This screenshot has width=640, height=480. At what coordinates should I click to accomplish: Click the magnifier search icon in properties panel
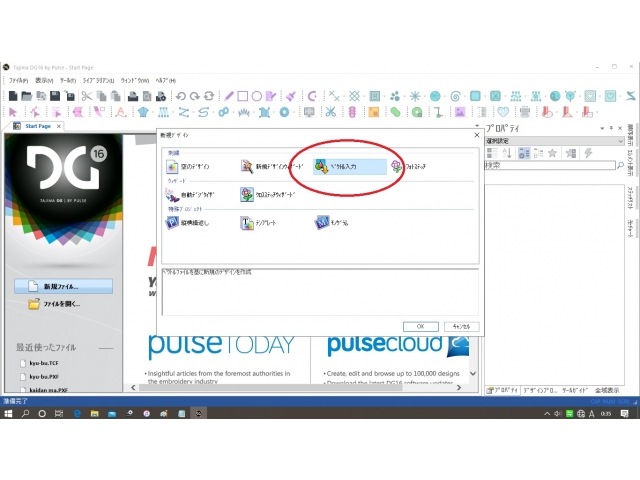[620, 165]
